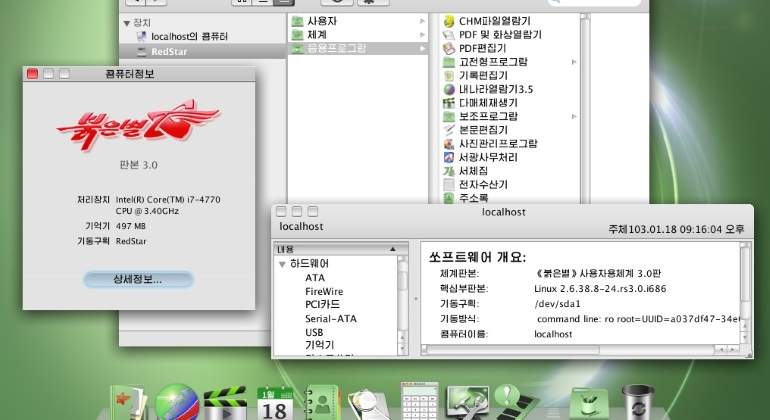Expand the 고전형프로그람 subfolder arrow
770x420 pixels.
tap(574, 62)
